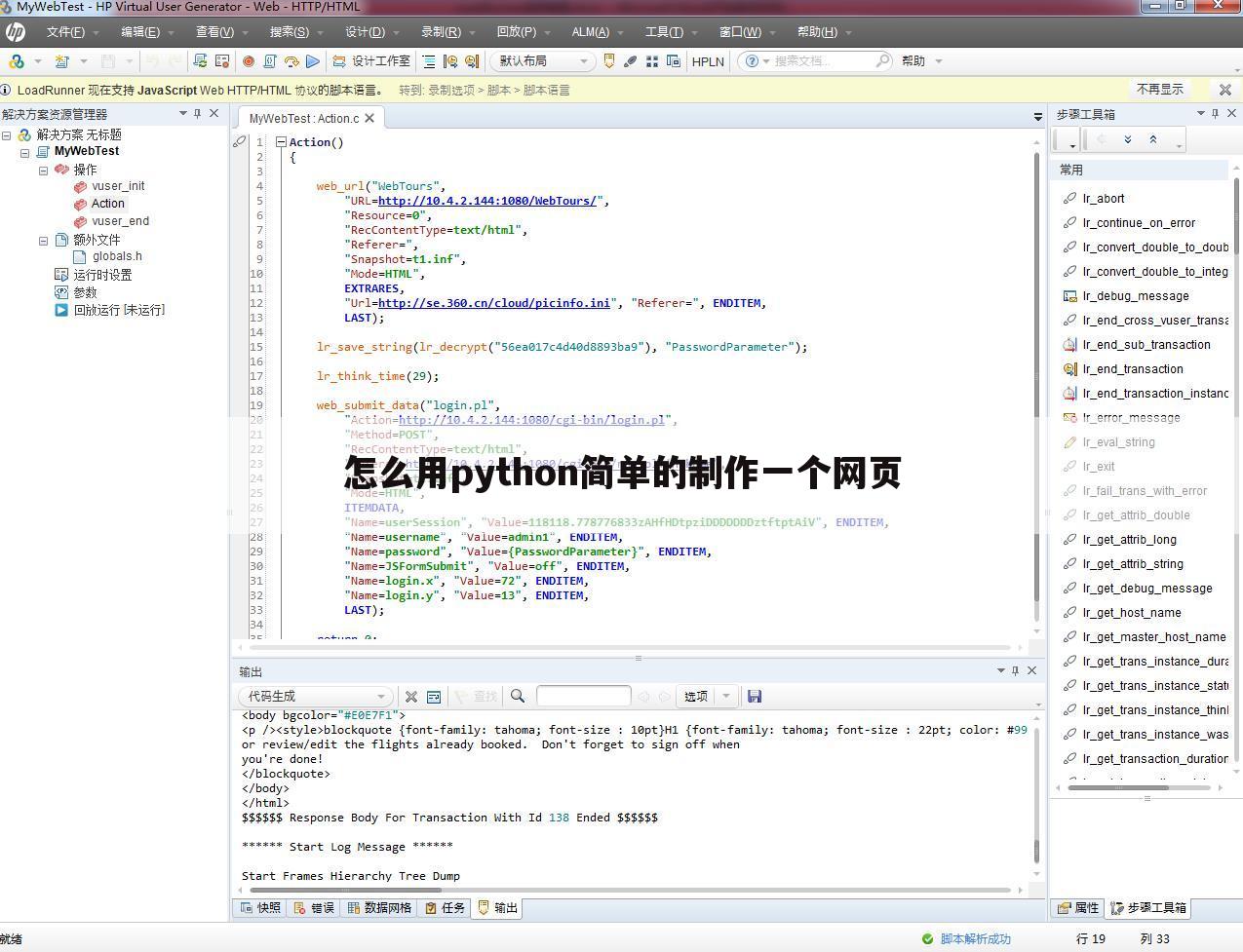Viewport: 1243px width, 952px height.
Task: Switch to the 快照 (Snapshot) bottom tab
Action: [259, 908]
